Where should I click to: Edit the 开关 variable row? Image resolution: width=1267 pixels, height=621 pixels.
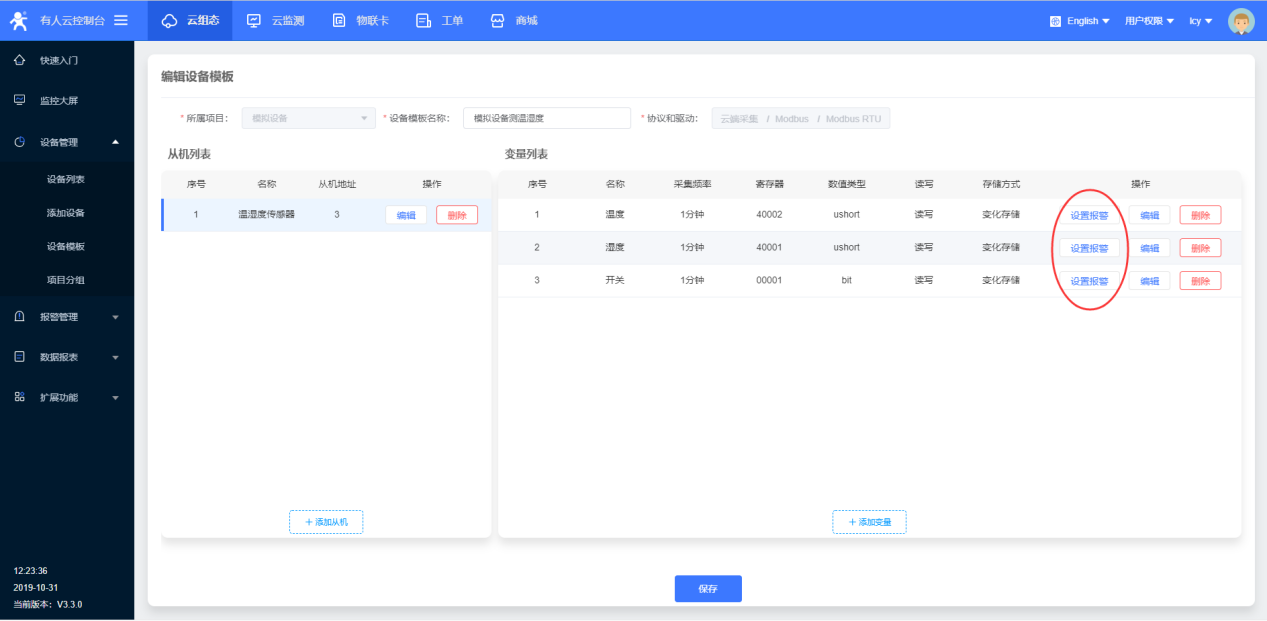point(1149,281)
